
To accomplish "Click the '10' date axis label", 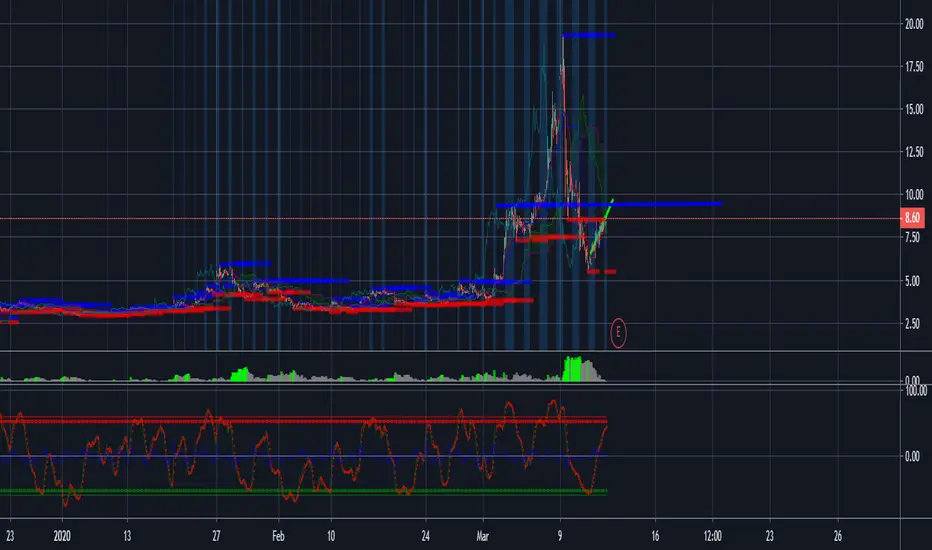I will tap(331, 536).
